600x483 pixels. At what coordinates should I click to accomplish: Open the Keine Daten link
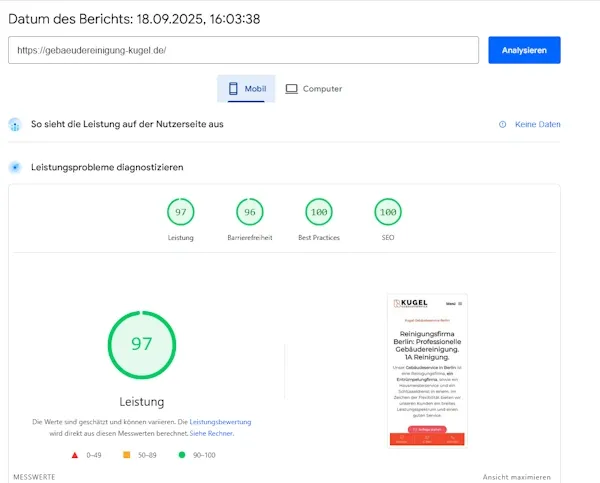coord(538,124)
